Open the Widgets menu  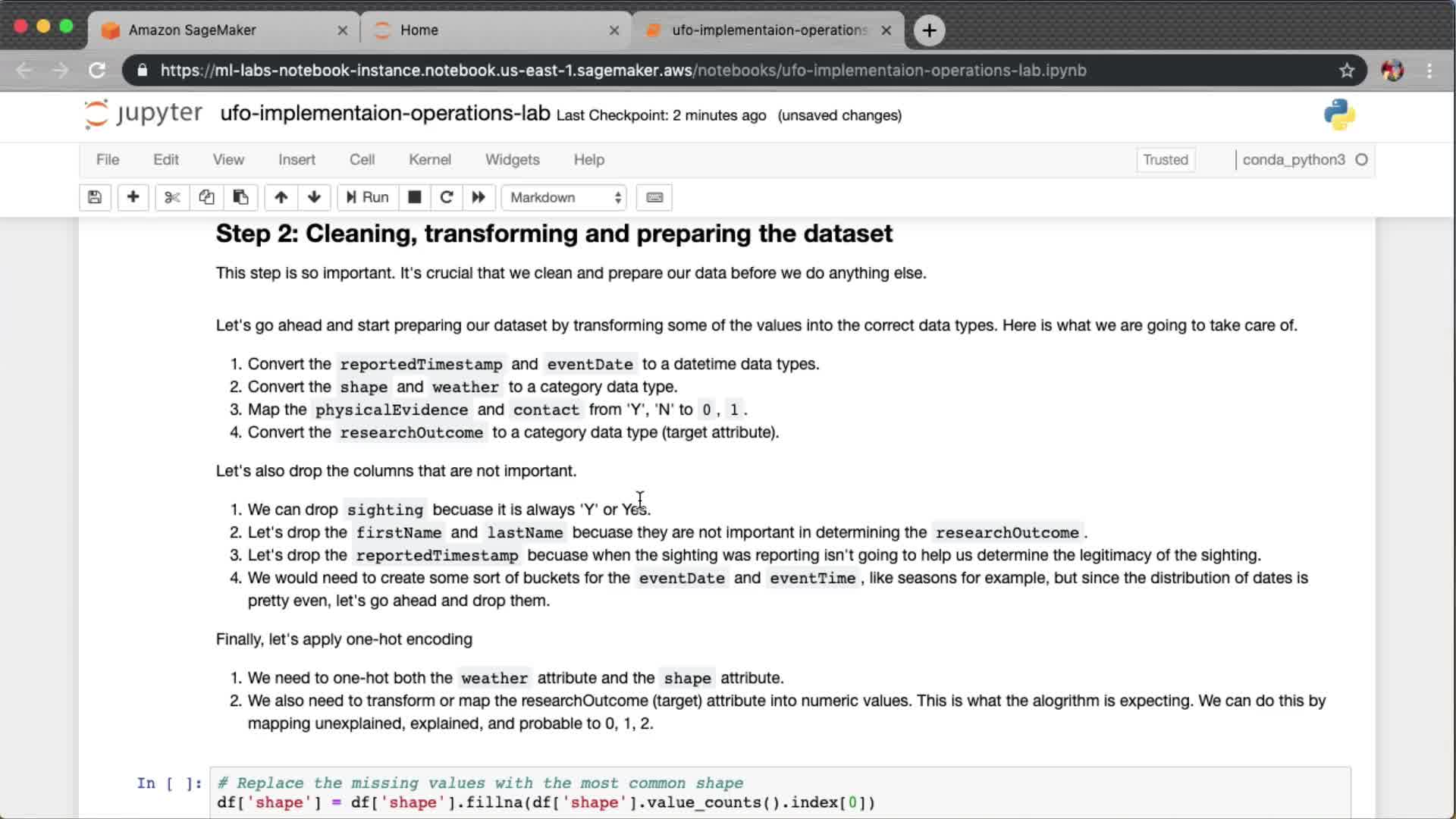coord(512,159)
